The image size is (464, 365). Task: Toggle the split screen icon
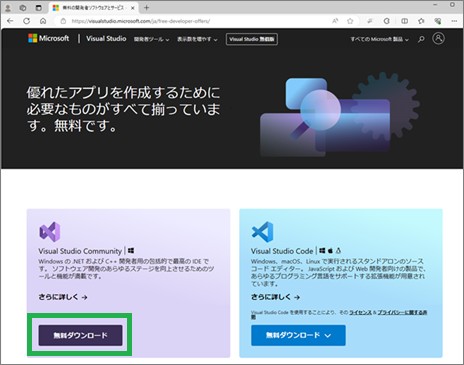pos(404,21)
